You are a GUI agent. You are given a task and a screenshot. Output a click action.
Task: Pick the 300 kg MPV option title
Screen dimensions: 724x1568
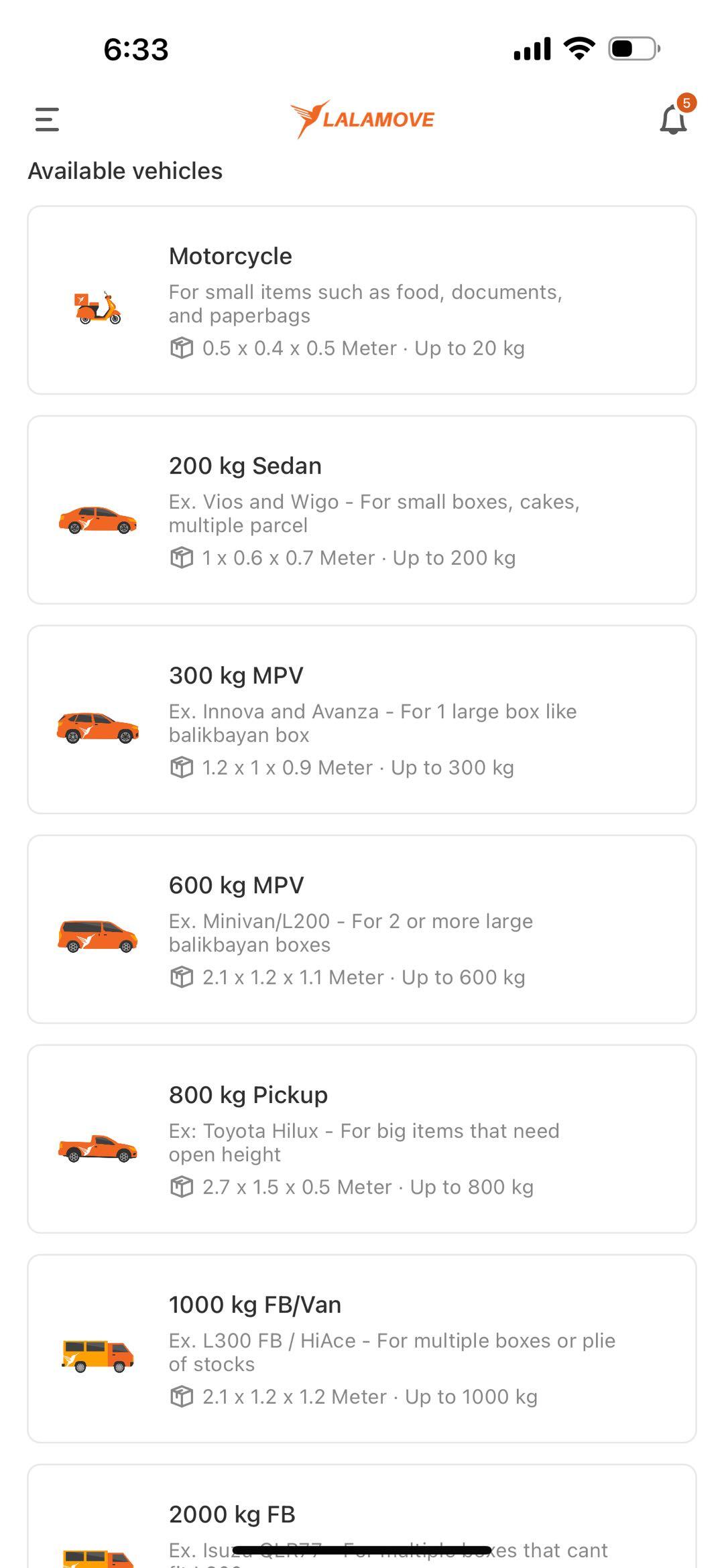point(236,675)
